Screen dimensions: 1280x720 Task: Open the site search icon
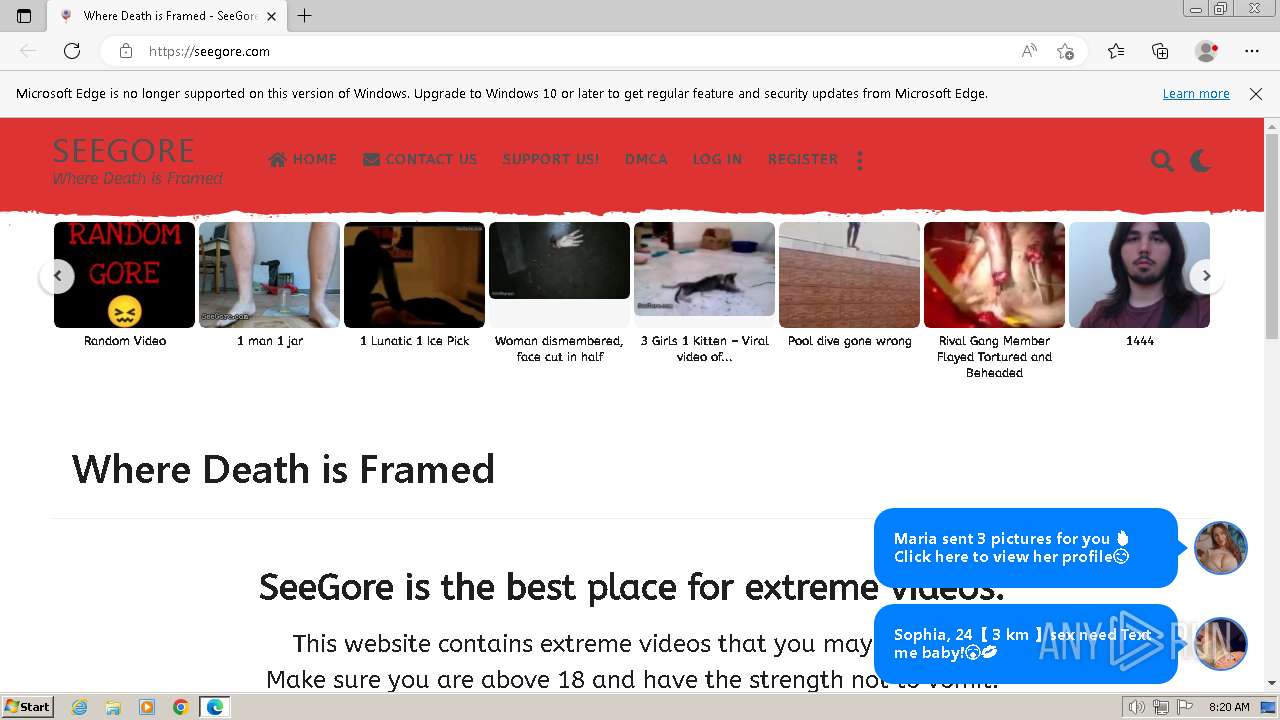point(1162,161)
